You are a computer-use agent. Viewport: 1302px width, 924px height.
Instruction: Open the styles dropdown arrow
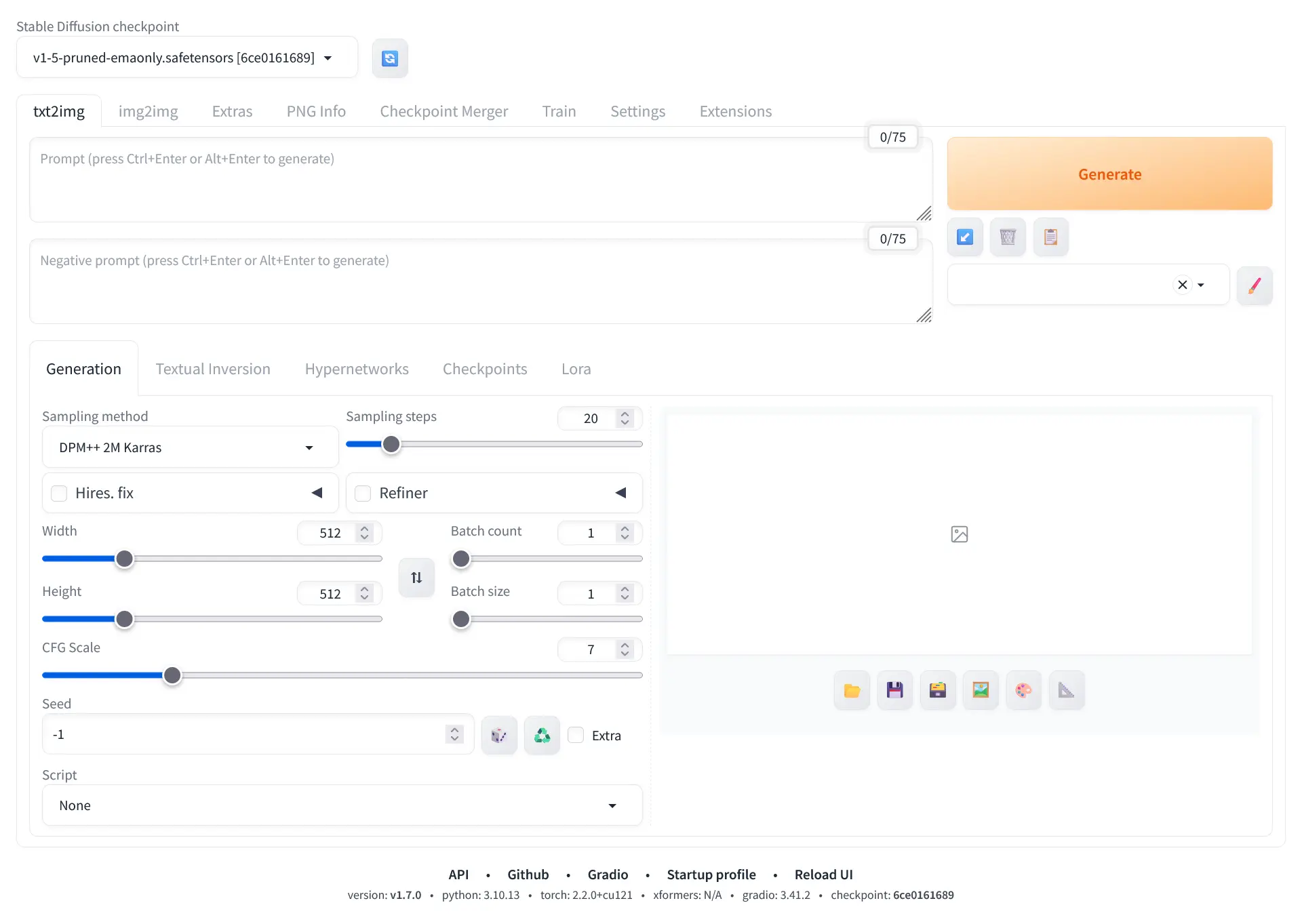click(1201, 285)
